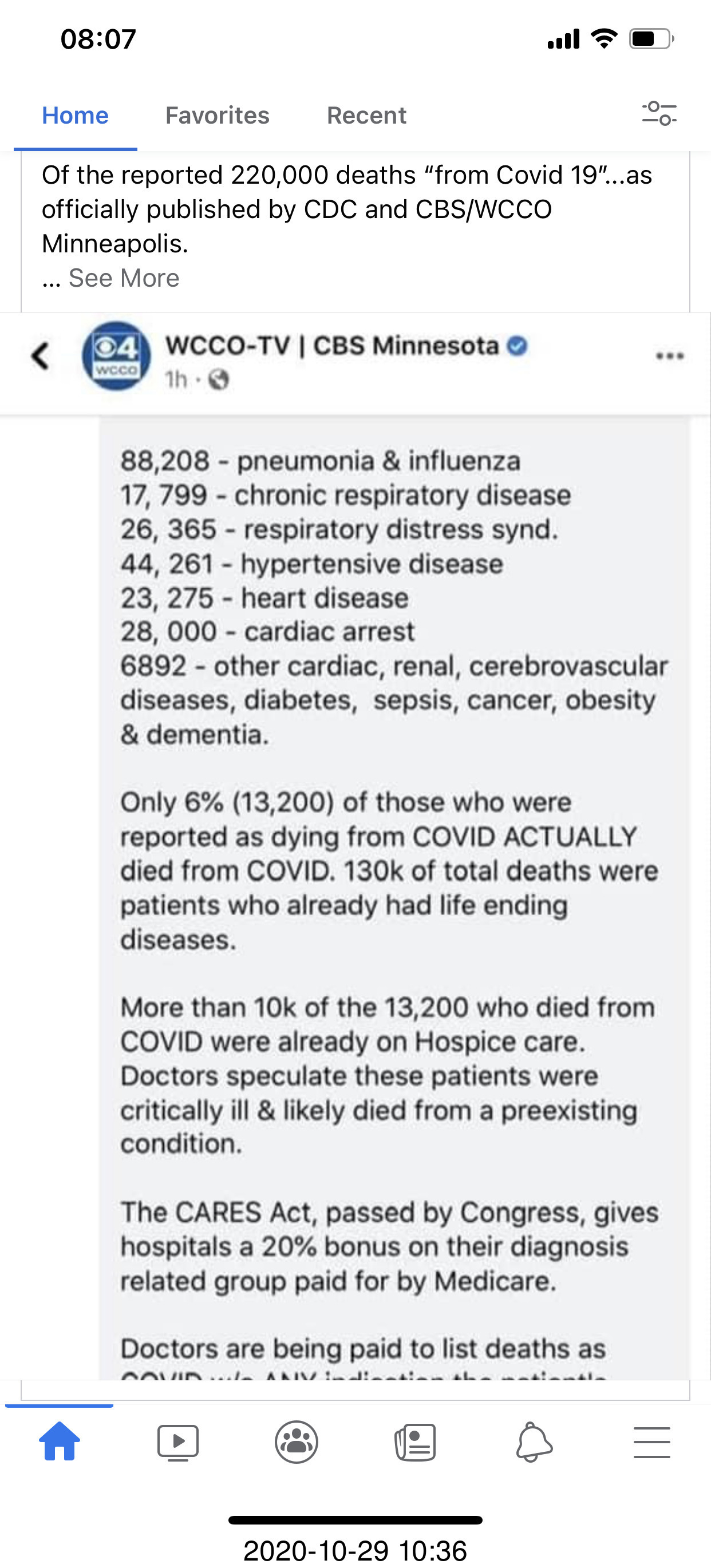This screenshot has width=711, height=1568.
Task: Switch to the Recent tab
Action: click(x=366, y=115)
